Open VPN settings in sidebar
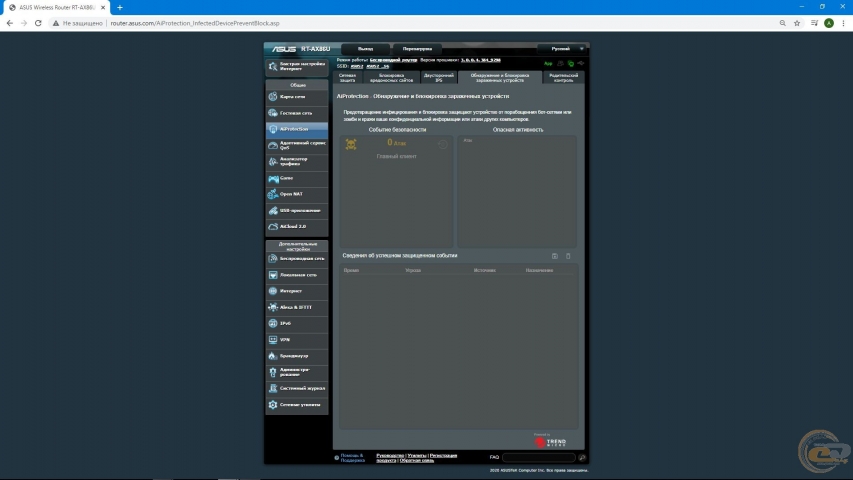The image size is (853, 480). (x=296, y=340)
